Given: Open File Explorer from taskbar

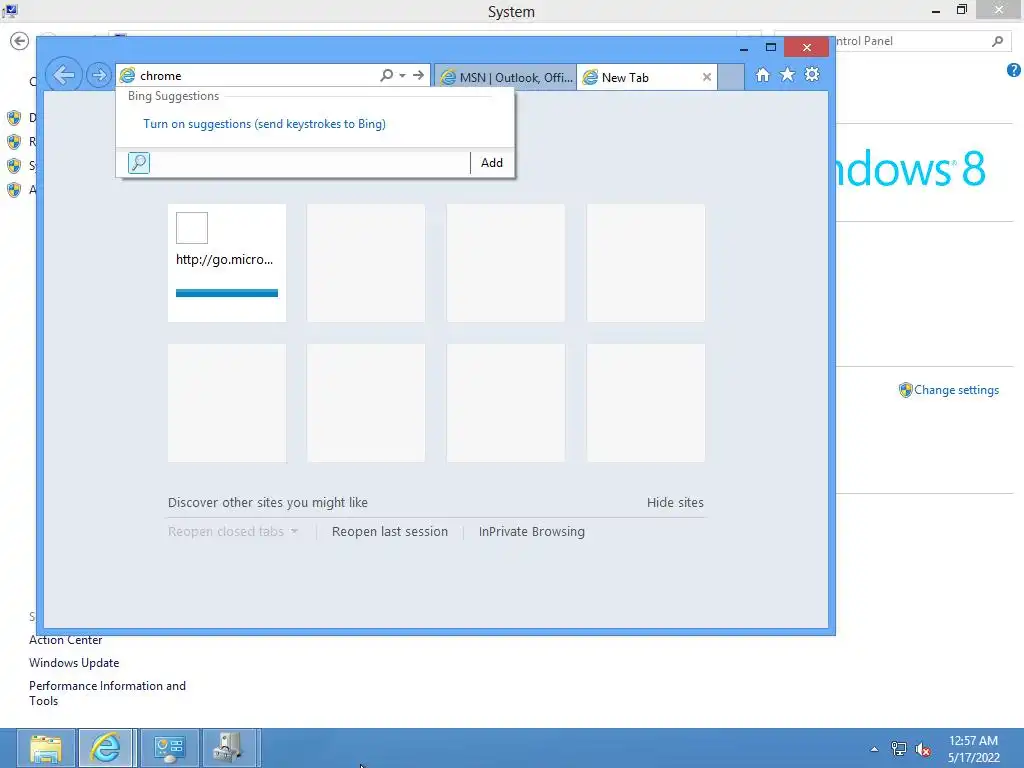Looking at the screenshot, I should tap(46, 748).
